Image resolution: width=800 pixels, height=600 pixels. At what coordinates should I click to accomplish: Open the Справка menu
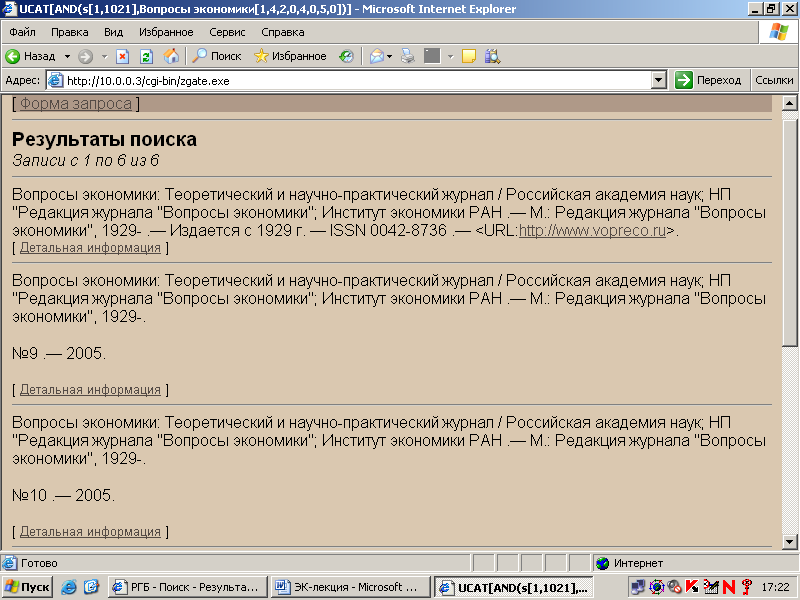coord(283,32)
